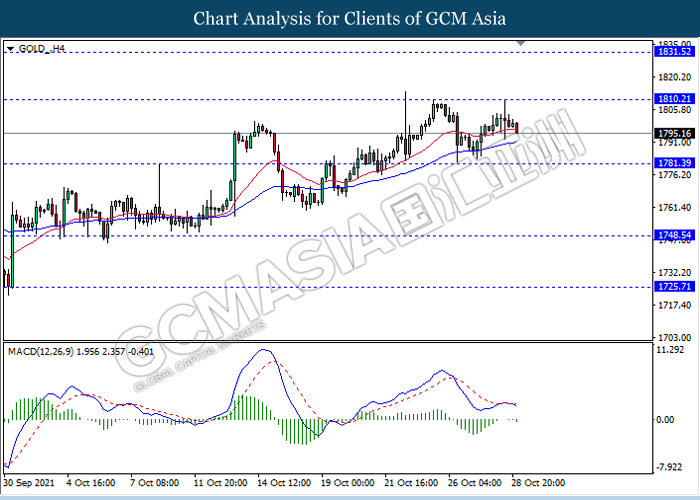The image size is (700, 500).
Task: Click the 14 Oct 12:00 time label
Action: tap(284, 482)
